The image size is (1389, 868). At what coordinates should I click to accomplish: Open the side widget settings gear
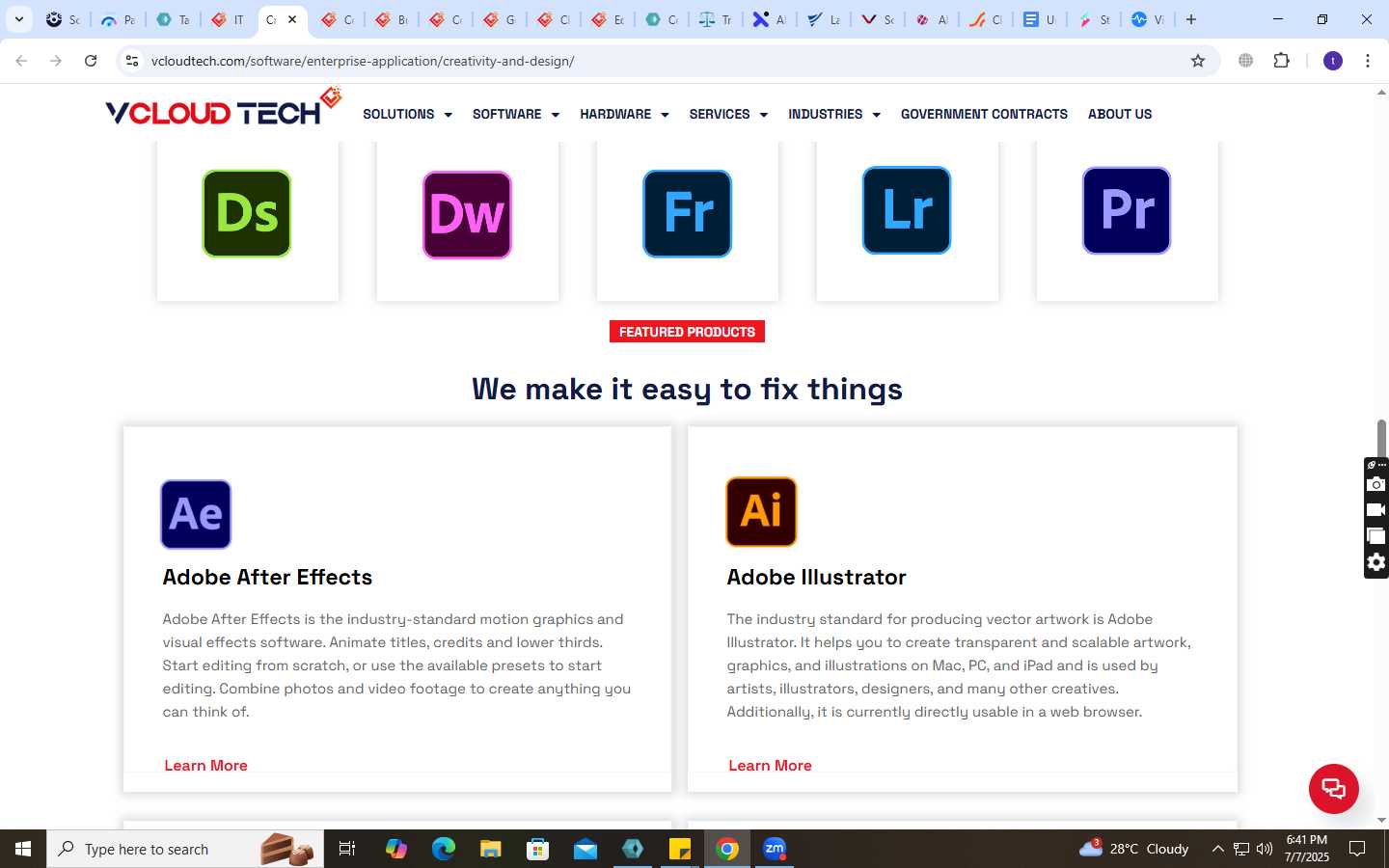[1376, 562]
